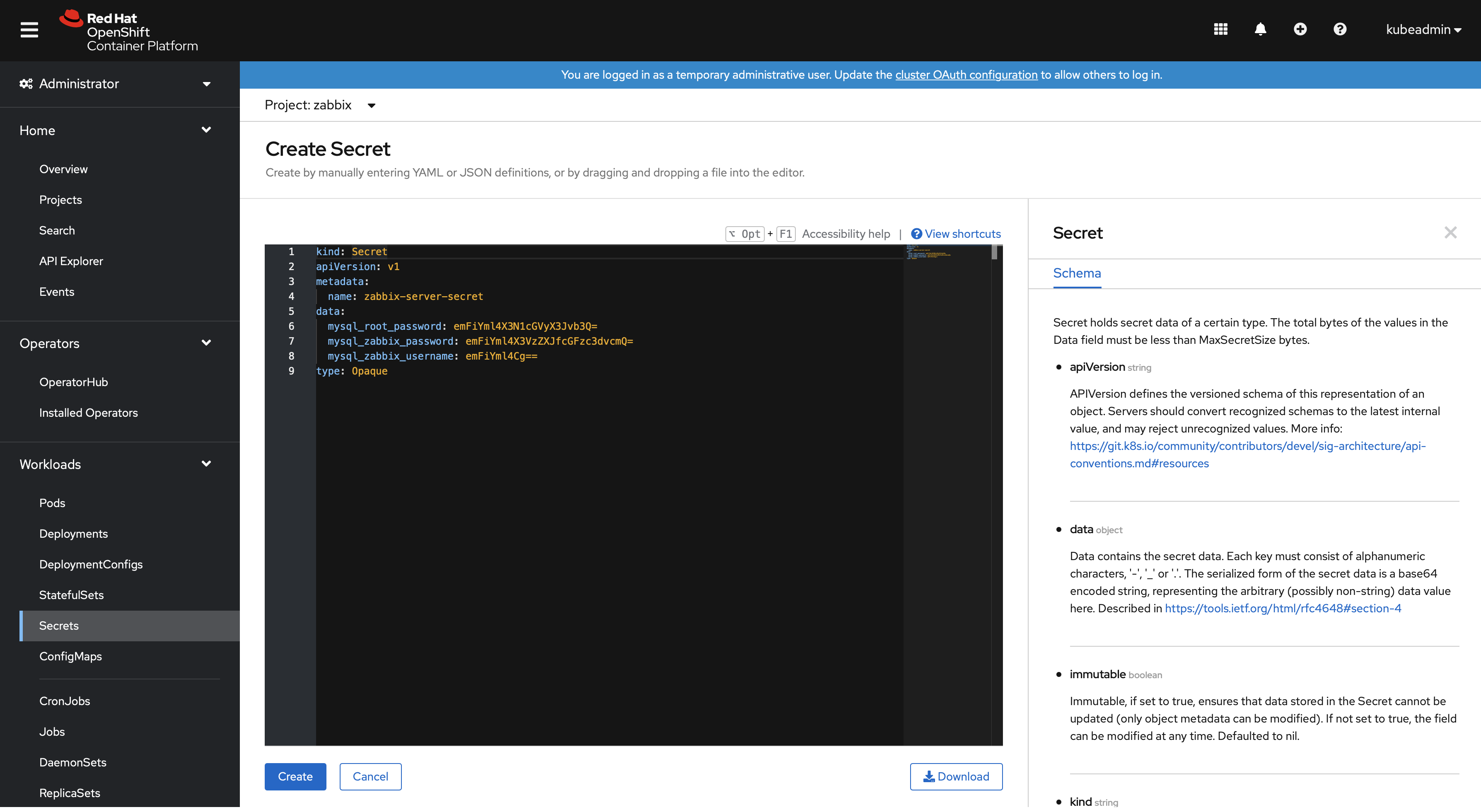Image resolution: width=1481 pixels, height=812 pixels.
Task: Click line number 5 in gutter
Action: point(291,312)
